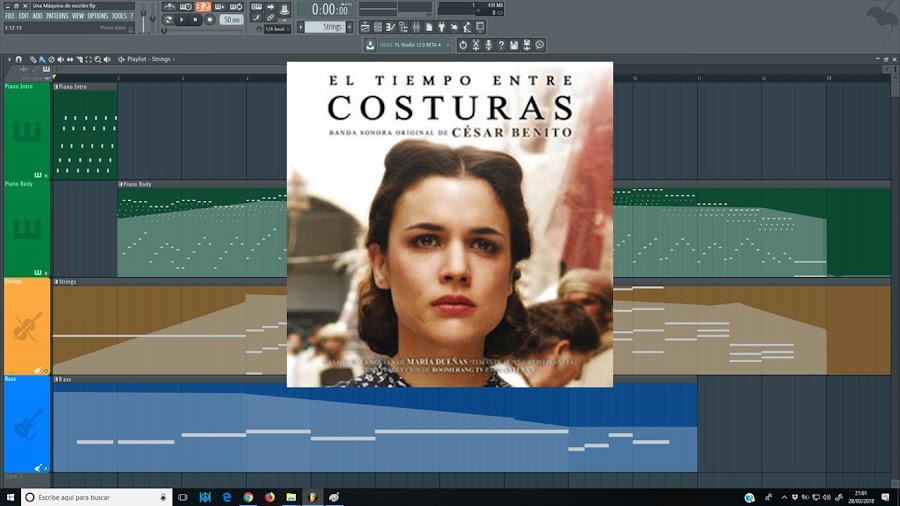Click the tempo tapper lamp icon
Screen dimensions: 900x506
pyautogui.click(x=467, y=27)
